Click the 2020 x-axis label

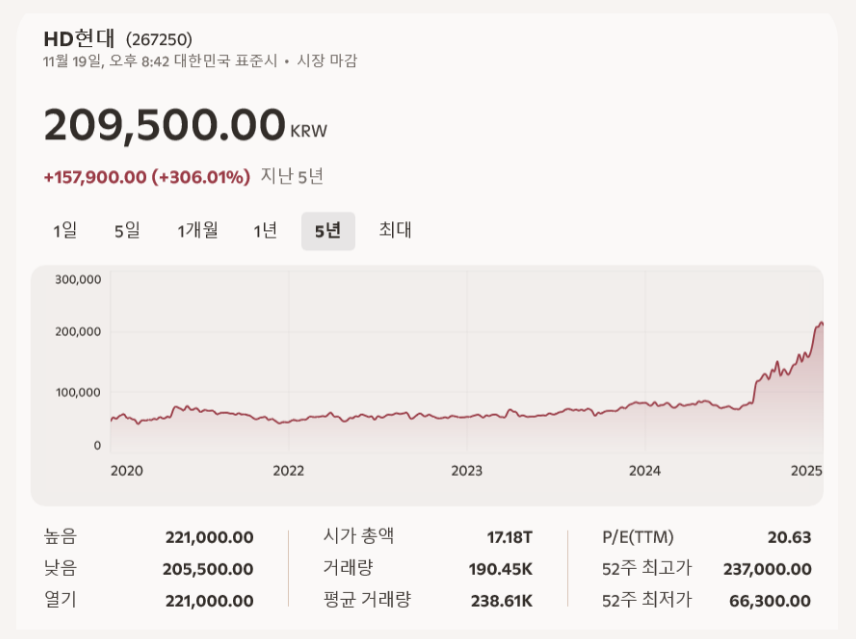127,471
